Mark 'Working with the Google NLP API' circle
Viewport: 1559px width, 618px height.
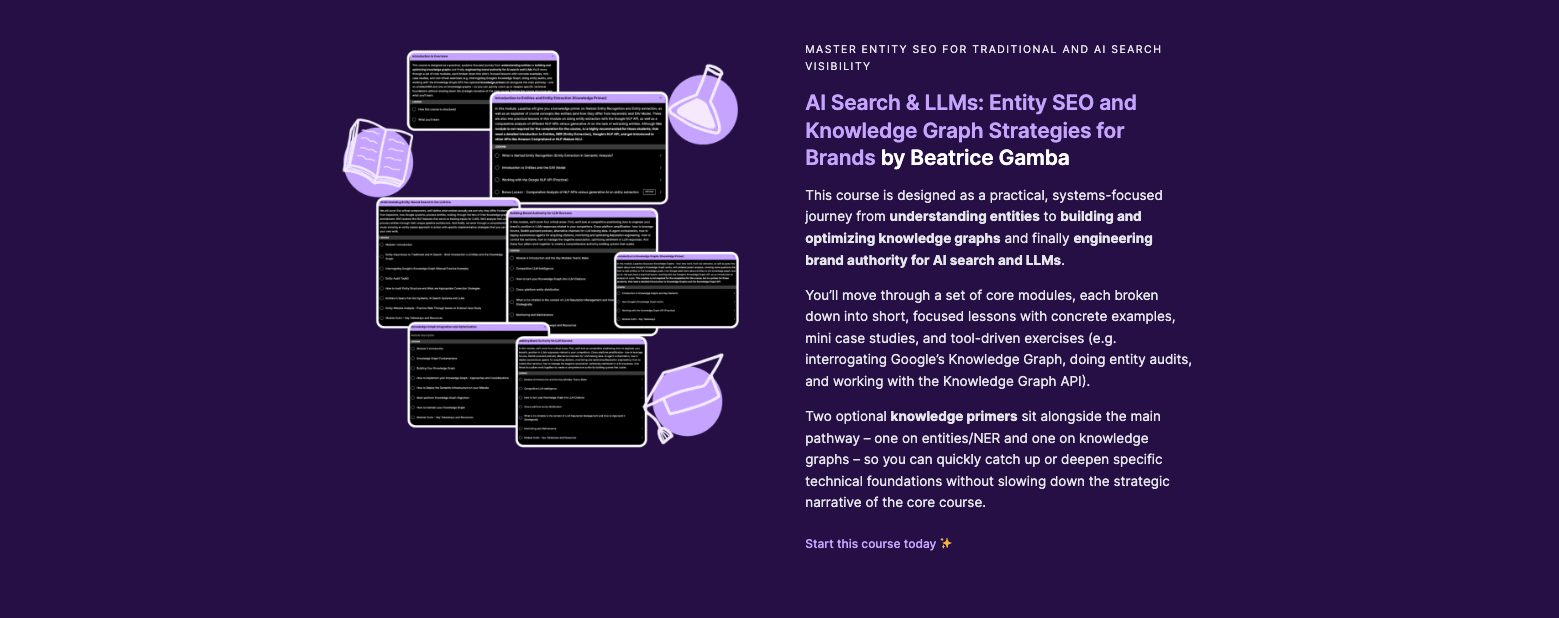498,179
